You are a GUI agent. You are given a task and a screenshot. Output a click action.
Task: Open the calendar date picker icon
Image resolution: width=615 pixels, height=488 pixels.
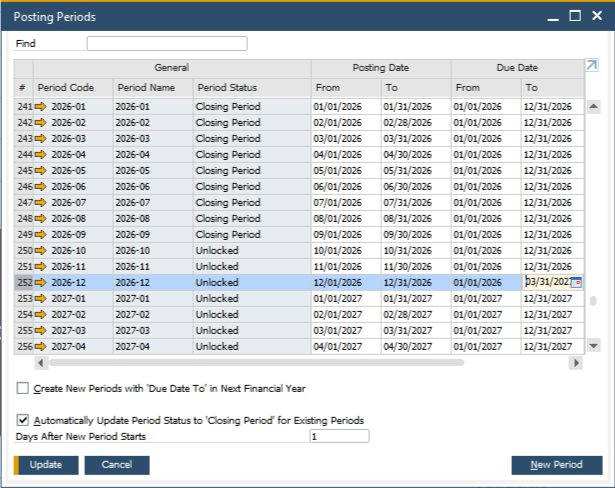tap(576, 282)
